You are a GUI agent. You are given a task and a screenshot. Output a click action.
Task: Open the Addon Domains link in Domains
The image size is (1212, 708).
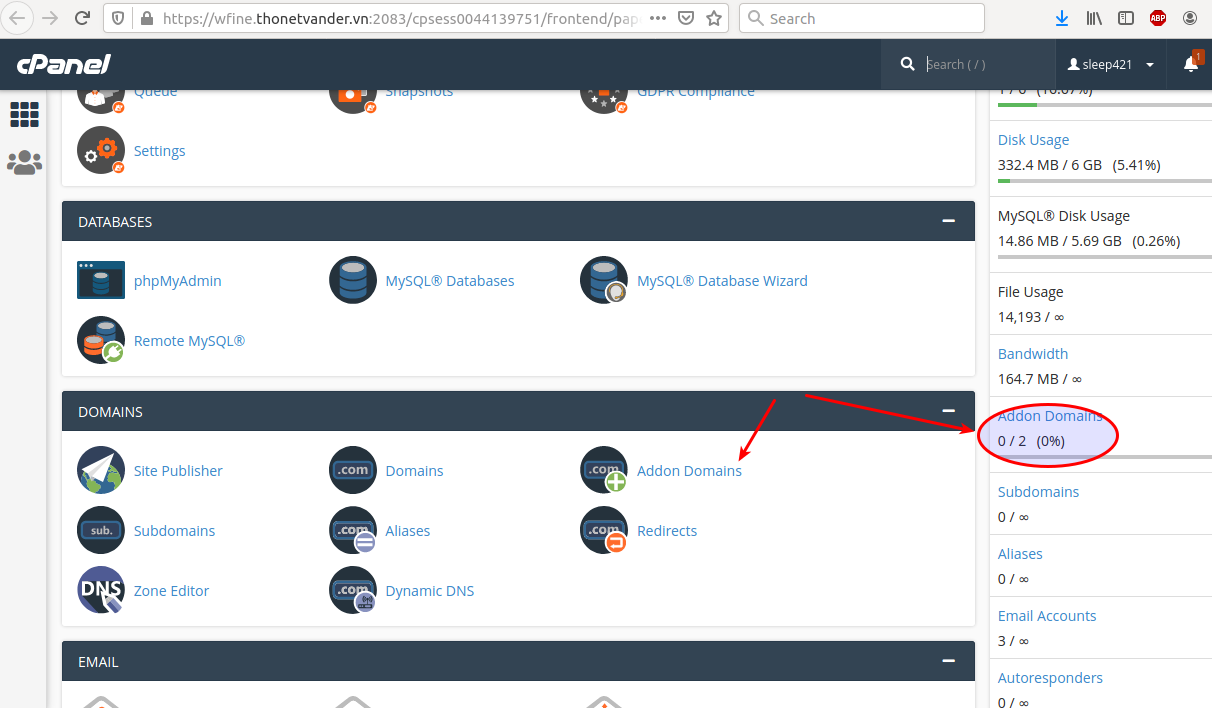pos(689,471)
